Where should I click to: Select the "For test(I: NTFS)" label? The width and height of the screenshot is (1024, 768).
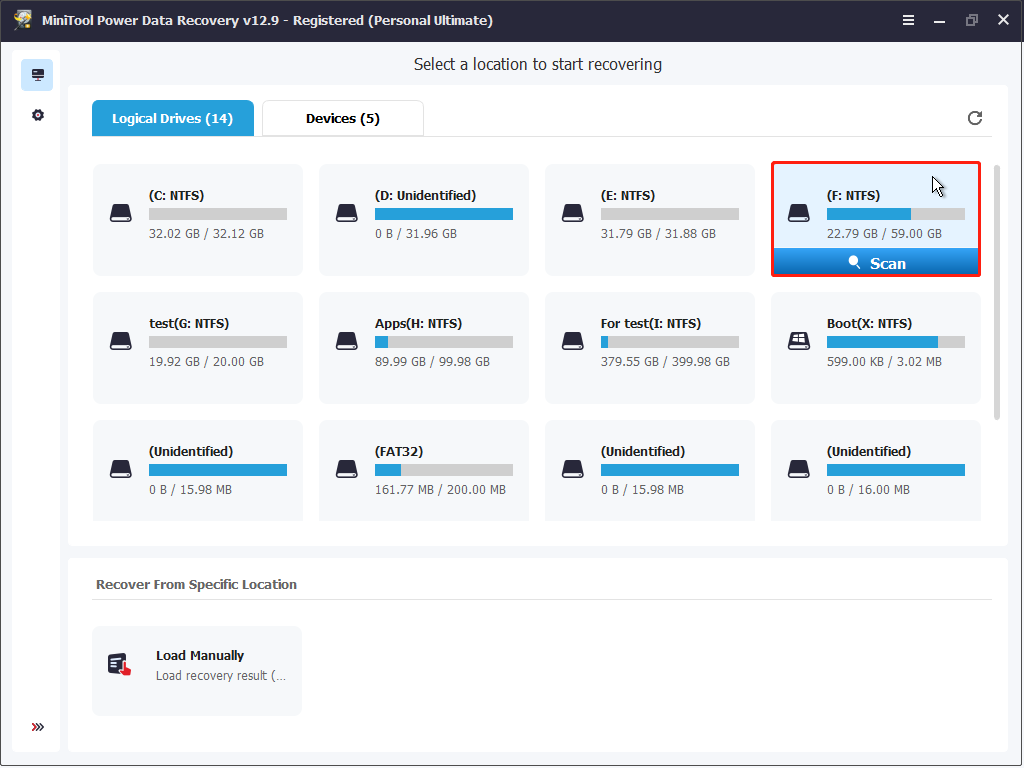point(650,323)
